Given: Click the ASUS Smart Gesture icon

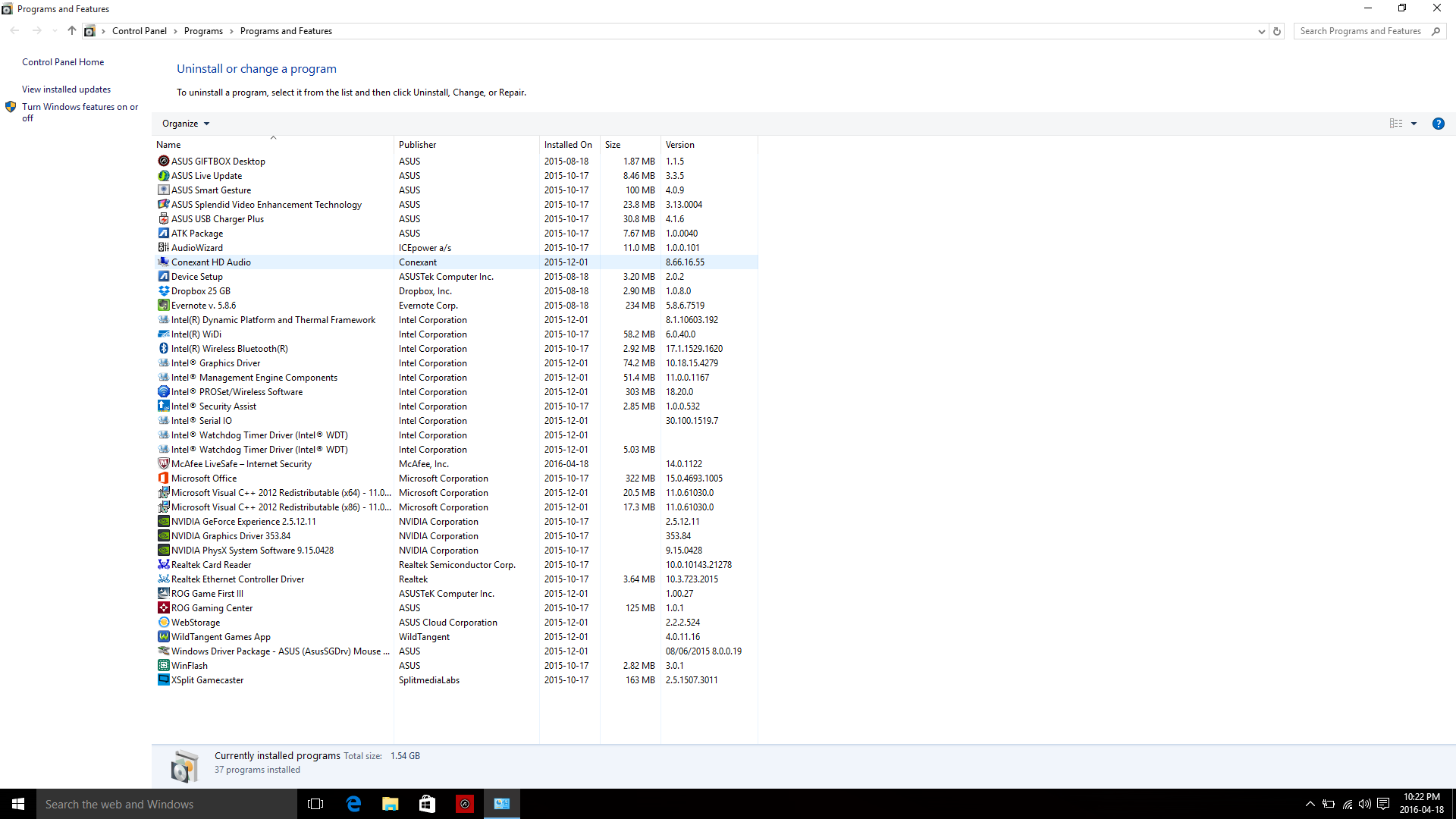Looking at the screenshot, I should 163,190.
